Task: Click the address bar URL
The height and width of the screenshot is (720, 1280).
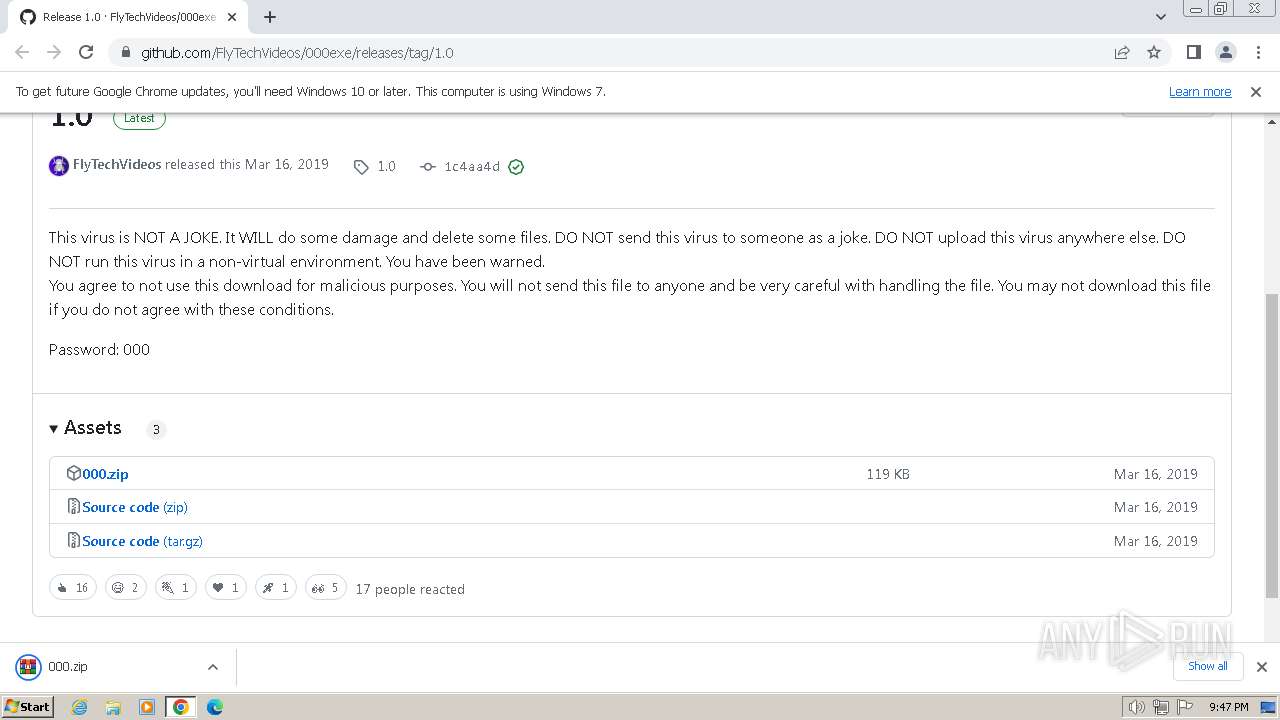Action: point(297,53)
